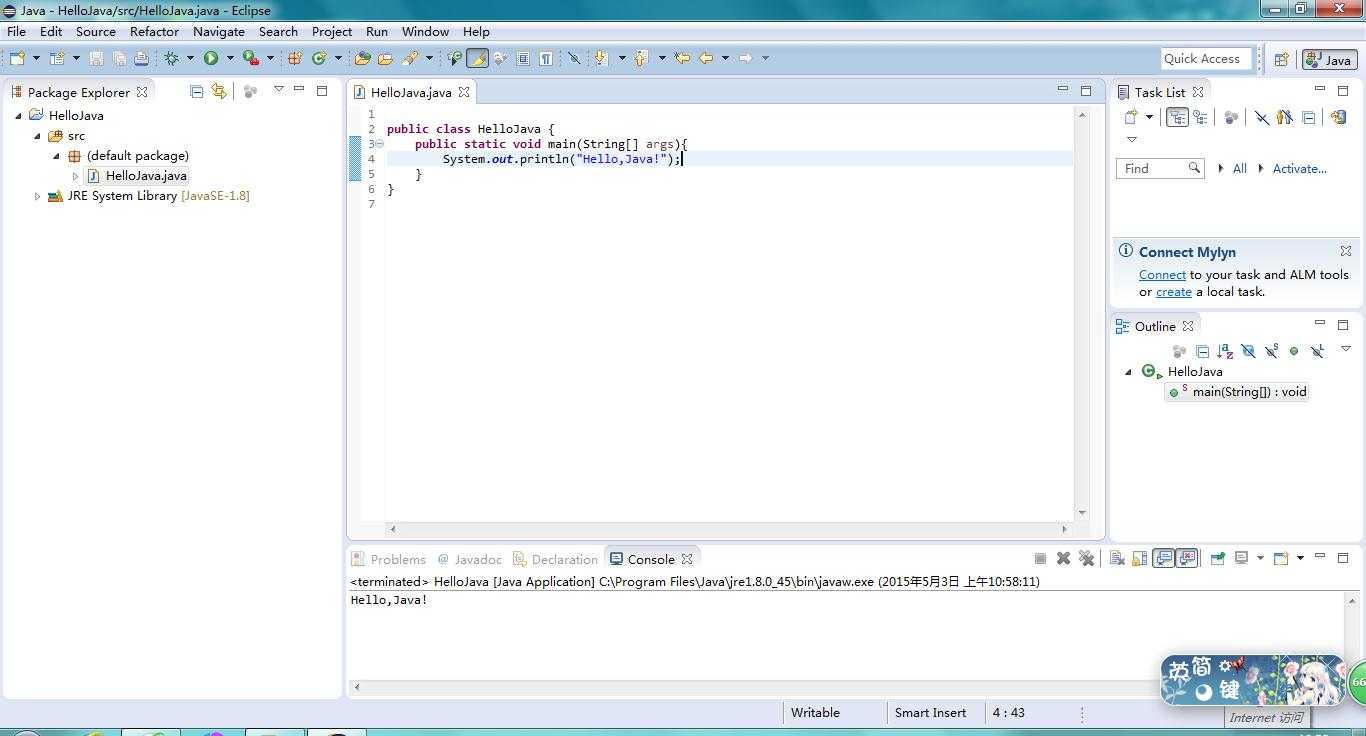The height and width of the screenshot is (736, 1366).
Task: Toggle Mark Occurrences highlighter in toolbar
Action: click(478, 59)
